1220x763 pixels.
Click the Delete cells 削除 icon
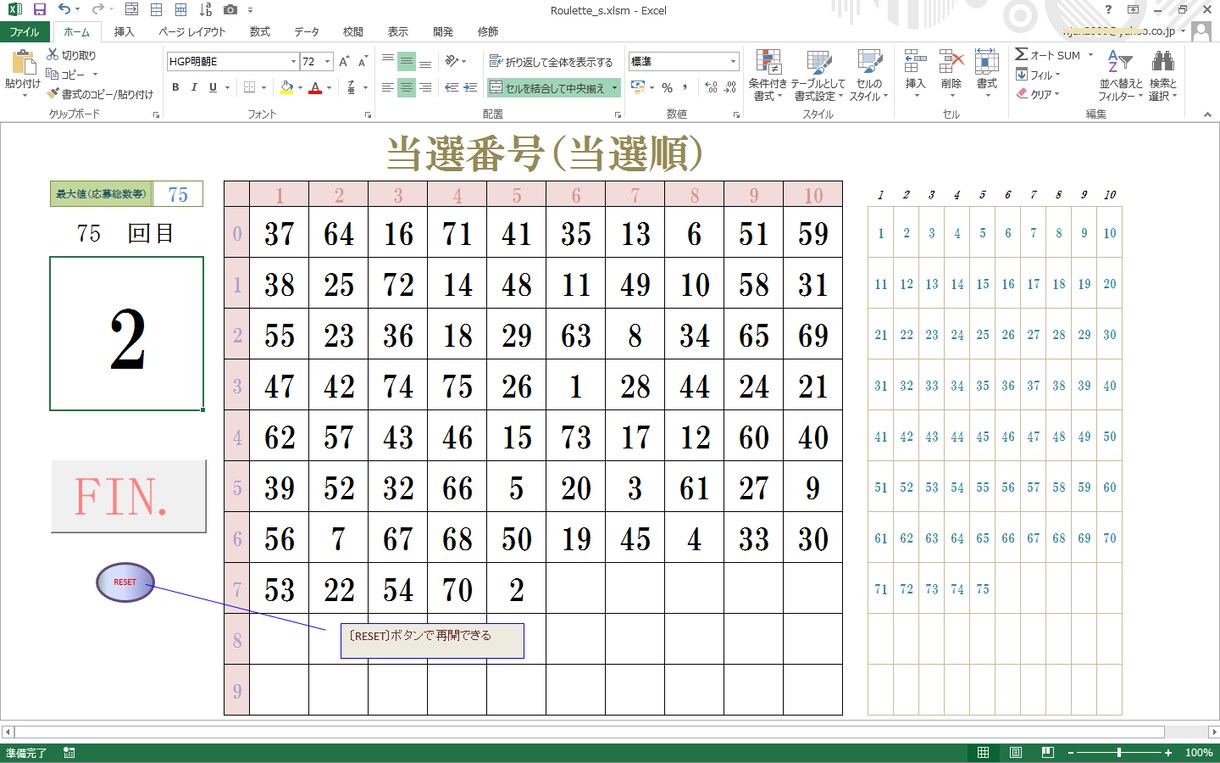[x=951, y=61]
